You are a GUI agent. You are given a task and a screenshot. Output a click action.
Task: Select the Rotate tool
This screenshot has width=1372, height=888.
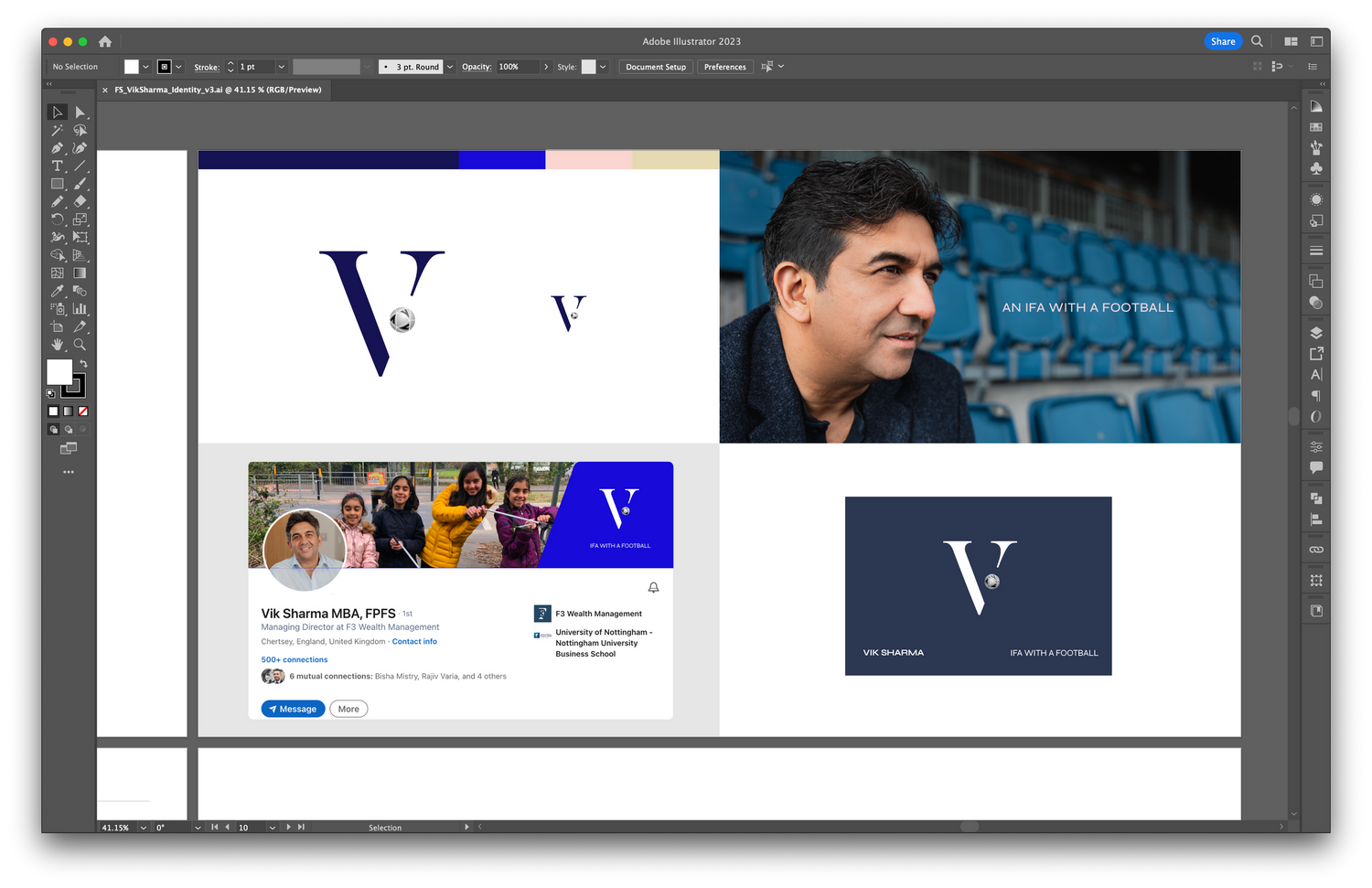58,219
